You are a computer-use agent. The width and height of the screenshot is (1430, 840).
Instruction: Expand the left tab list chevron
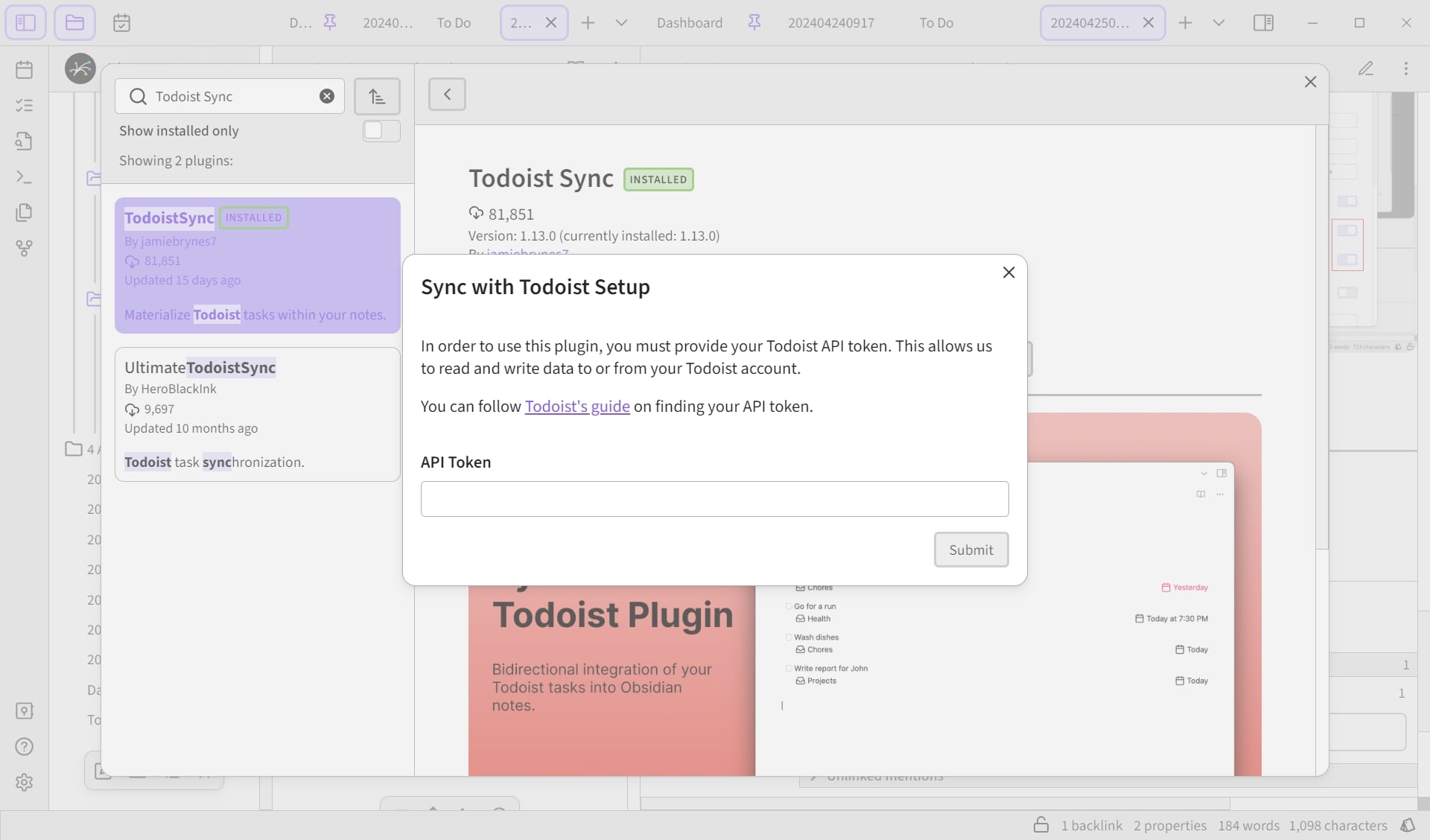621,22
